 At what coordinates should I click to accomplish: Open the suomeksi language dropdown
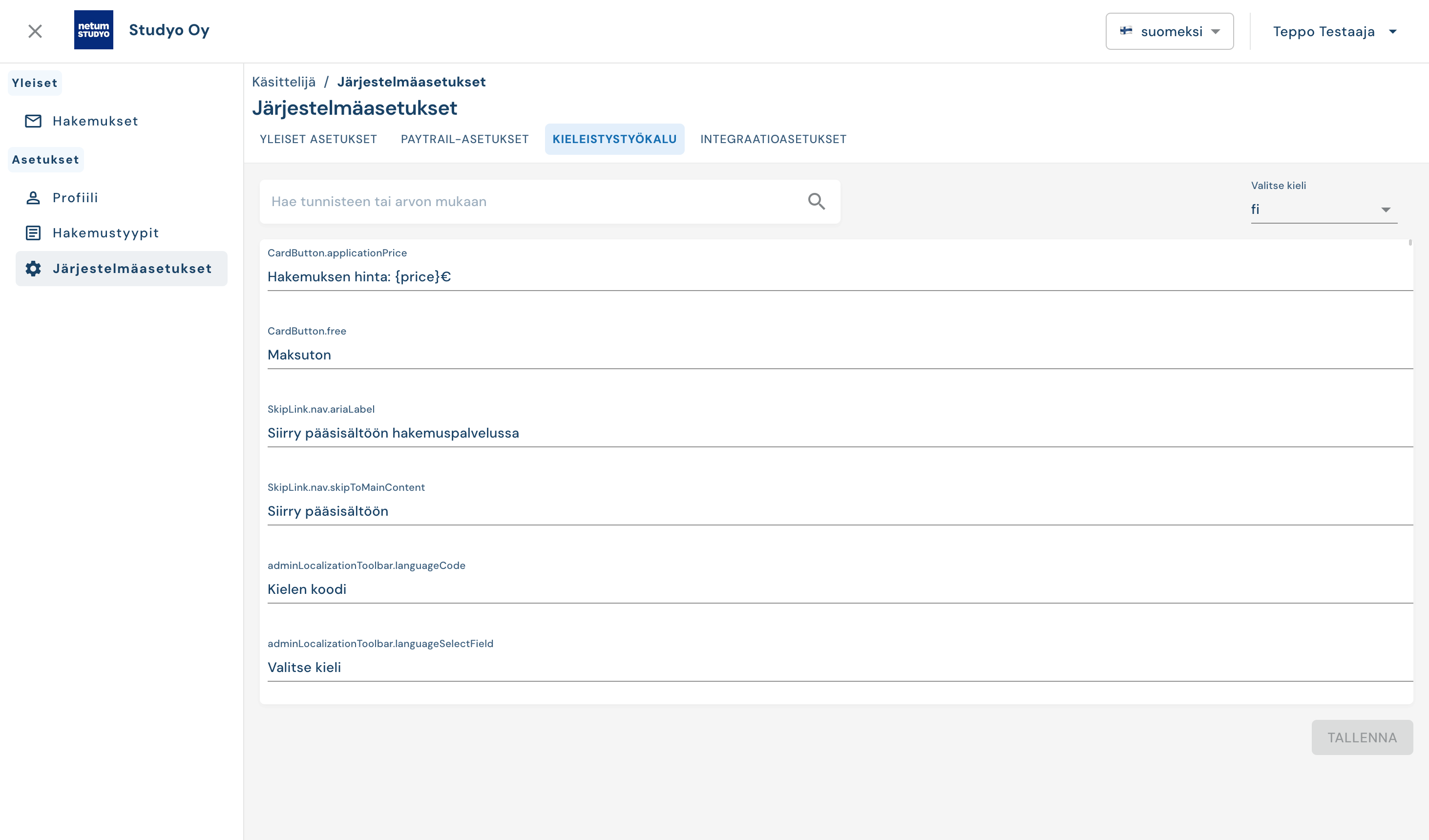point(1169,31)
